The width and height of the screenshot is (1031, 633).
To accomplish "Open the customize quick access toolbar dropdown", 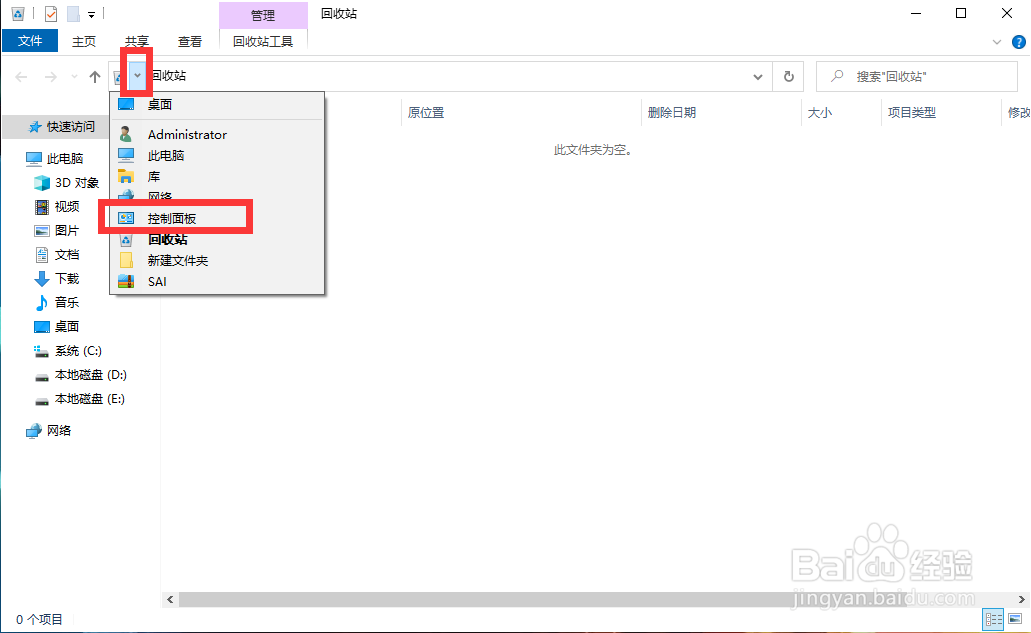I will coord(91,14).
